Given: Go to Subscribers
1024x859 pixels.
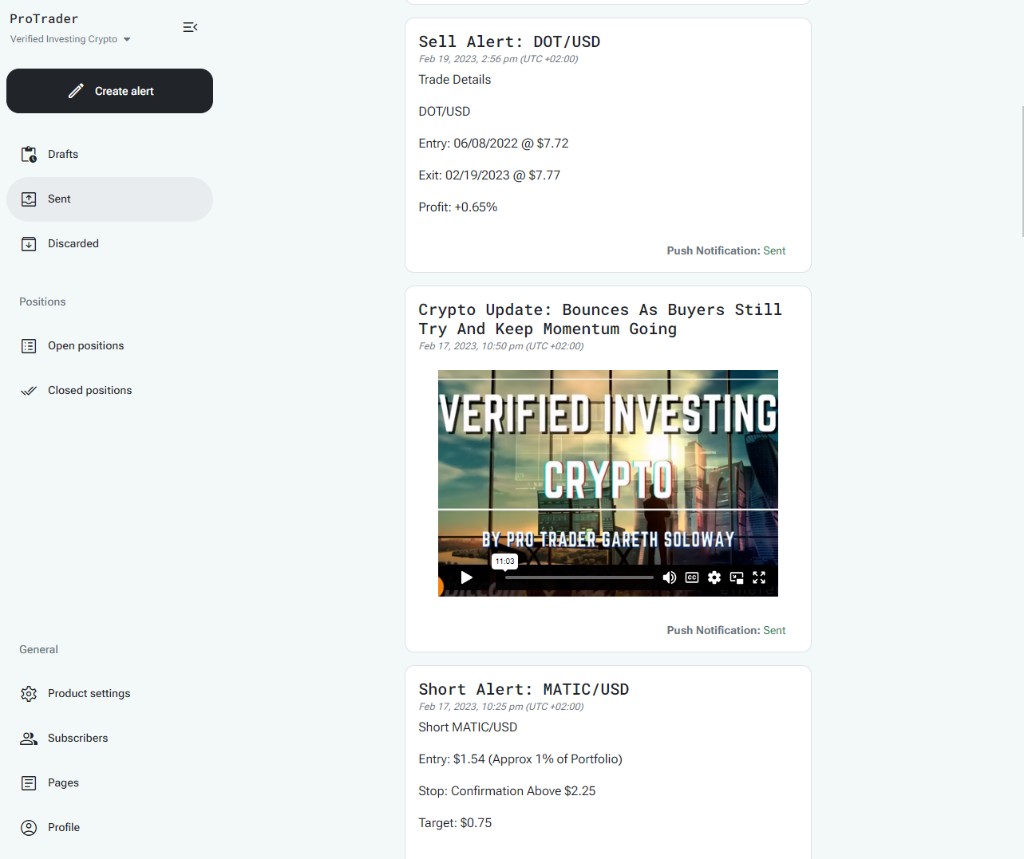Looking at the screenshot, I should [x=110, y=738].
